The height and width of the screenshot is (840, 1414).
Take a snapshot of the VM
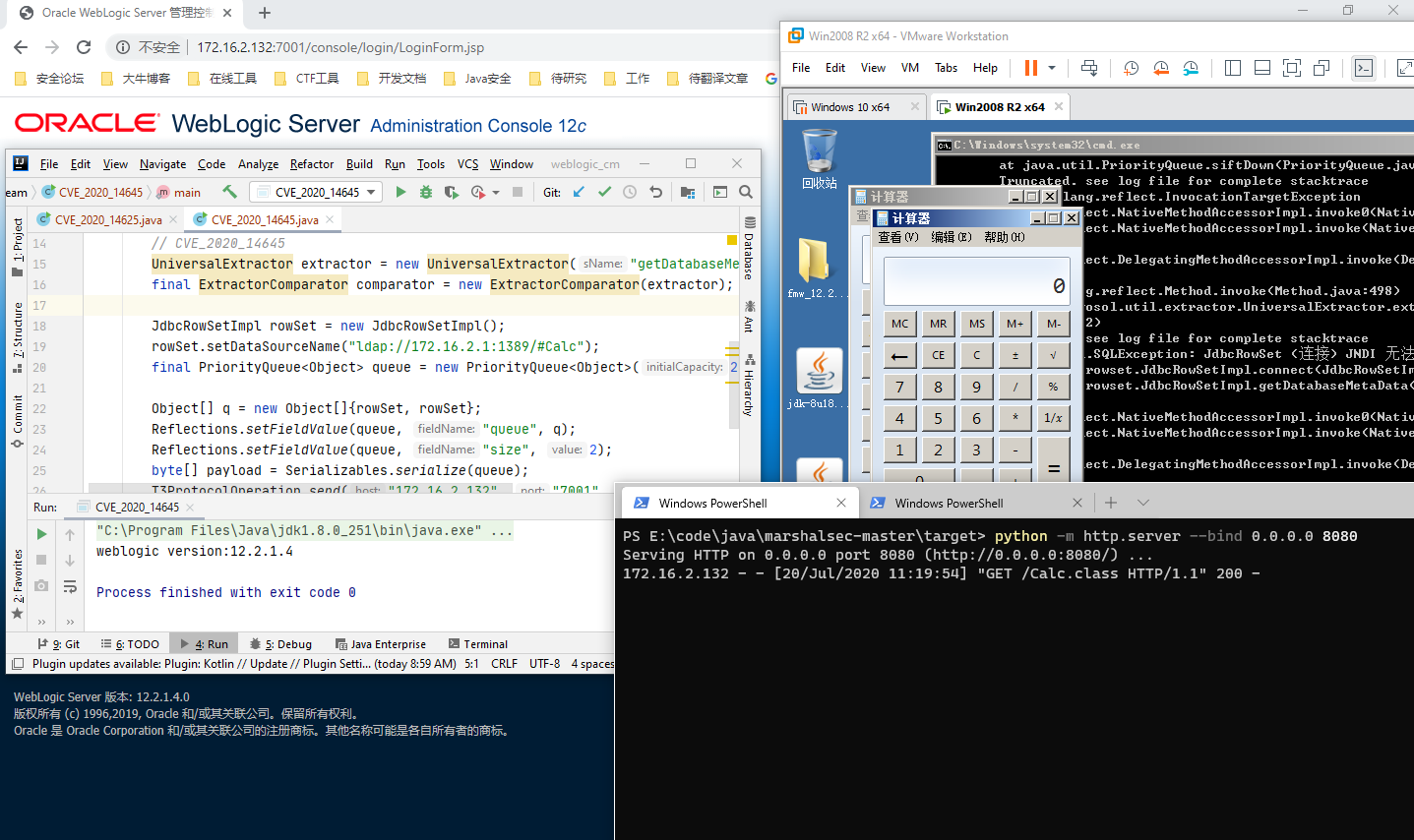tap(1132, 68)
